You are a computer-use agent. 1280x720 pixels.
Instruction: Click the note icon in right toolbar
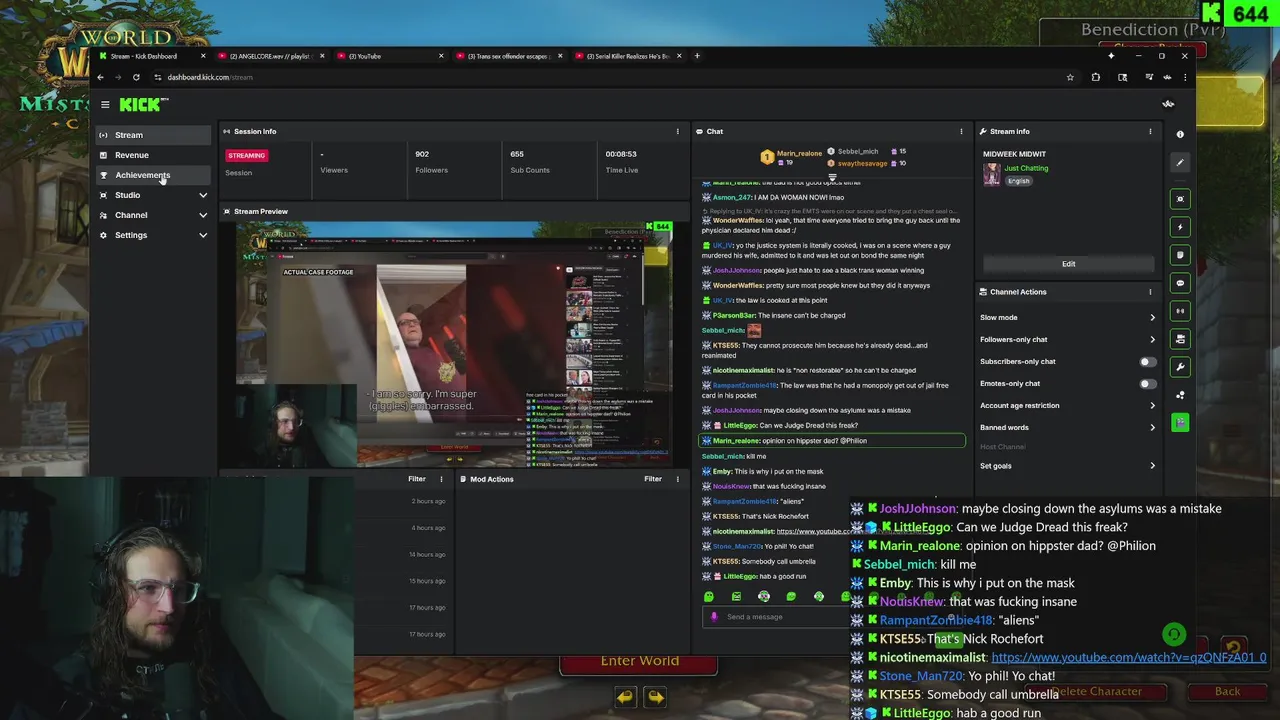pos(1180,255)
